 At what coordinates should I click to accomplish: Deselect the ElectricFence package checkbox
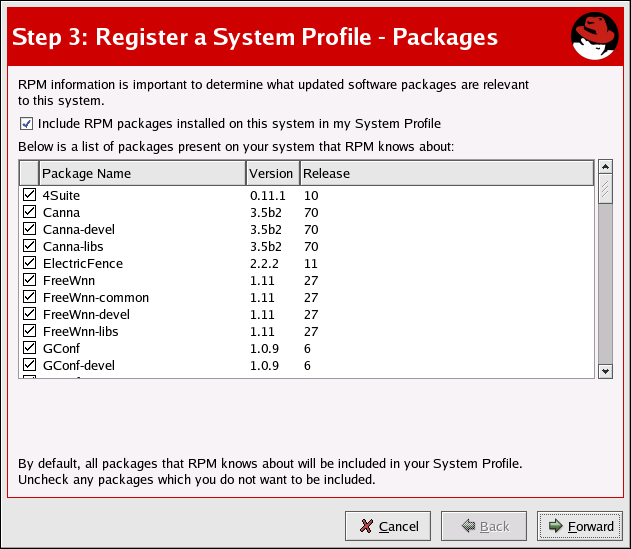tap(29, 263)
